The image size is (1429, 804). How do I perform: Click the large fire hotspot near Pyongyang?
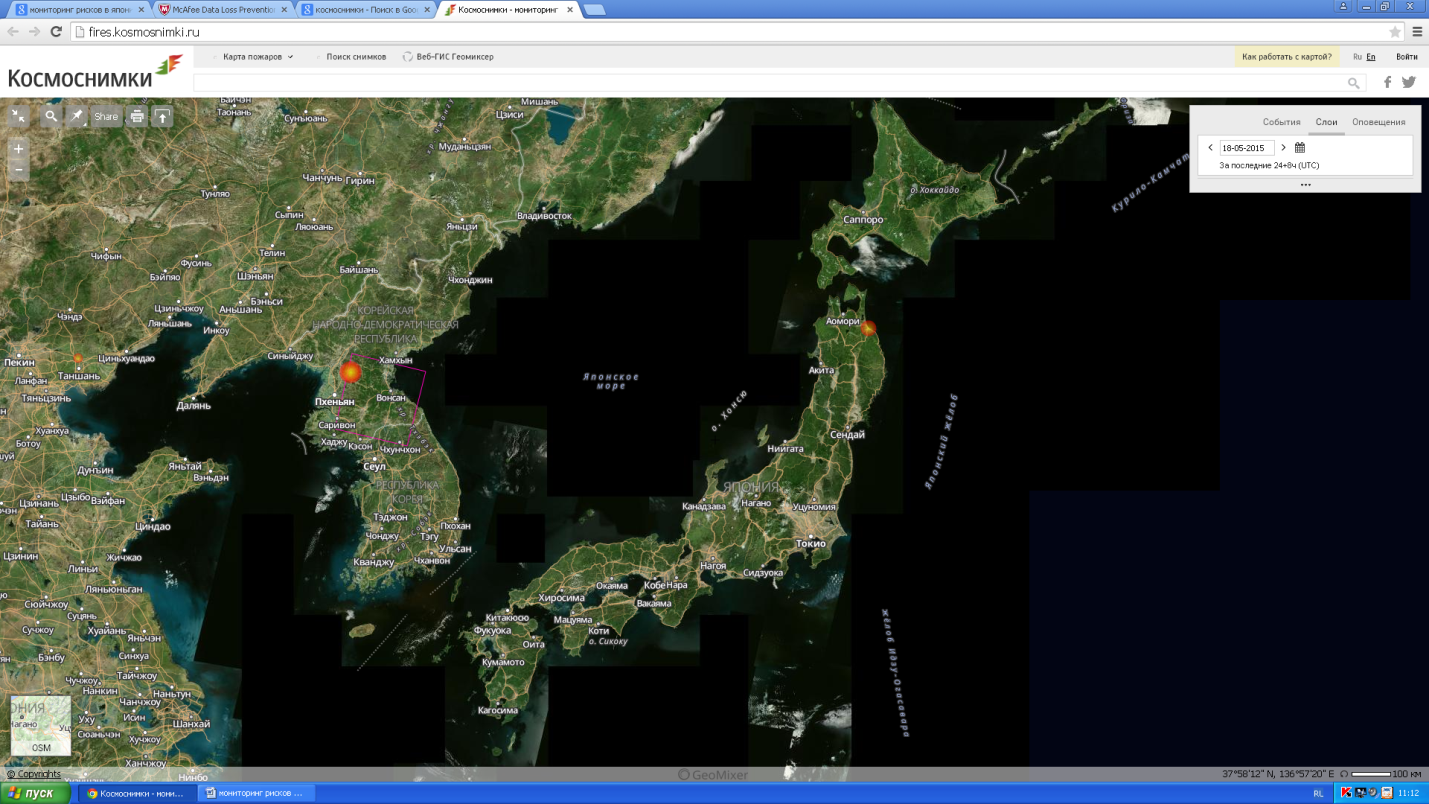click(x=350, y=372)
